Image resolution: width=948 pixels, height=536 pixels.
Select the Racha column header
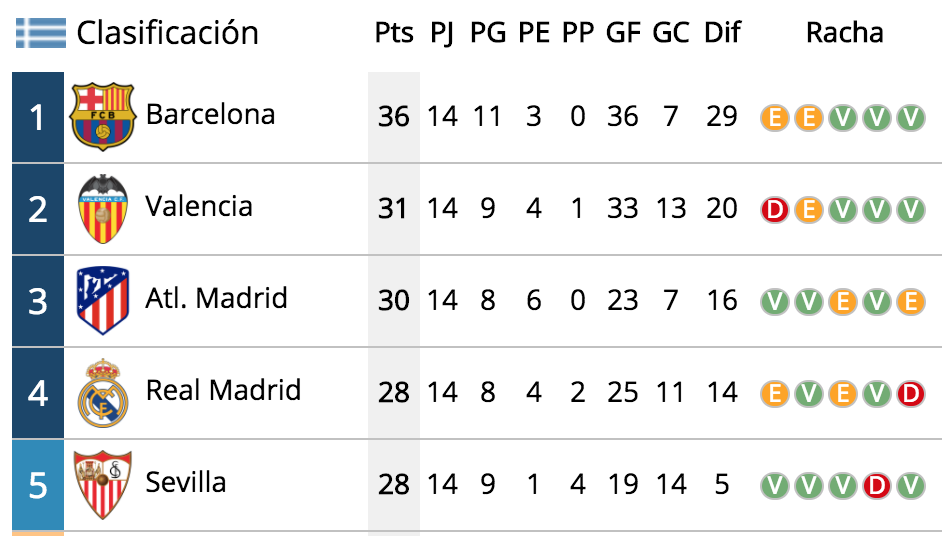pyautogui.click(x=845, y=33)
